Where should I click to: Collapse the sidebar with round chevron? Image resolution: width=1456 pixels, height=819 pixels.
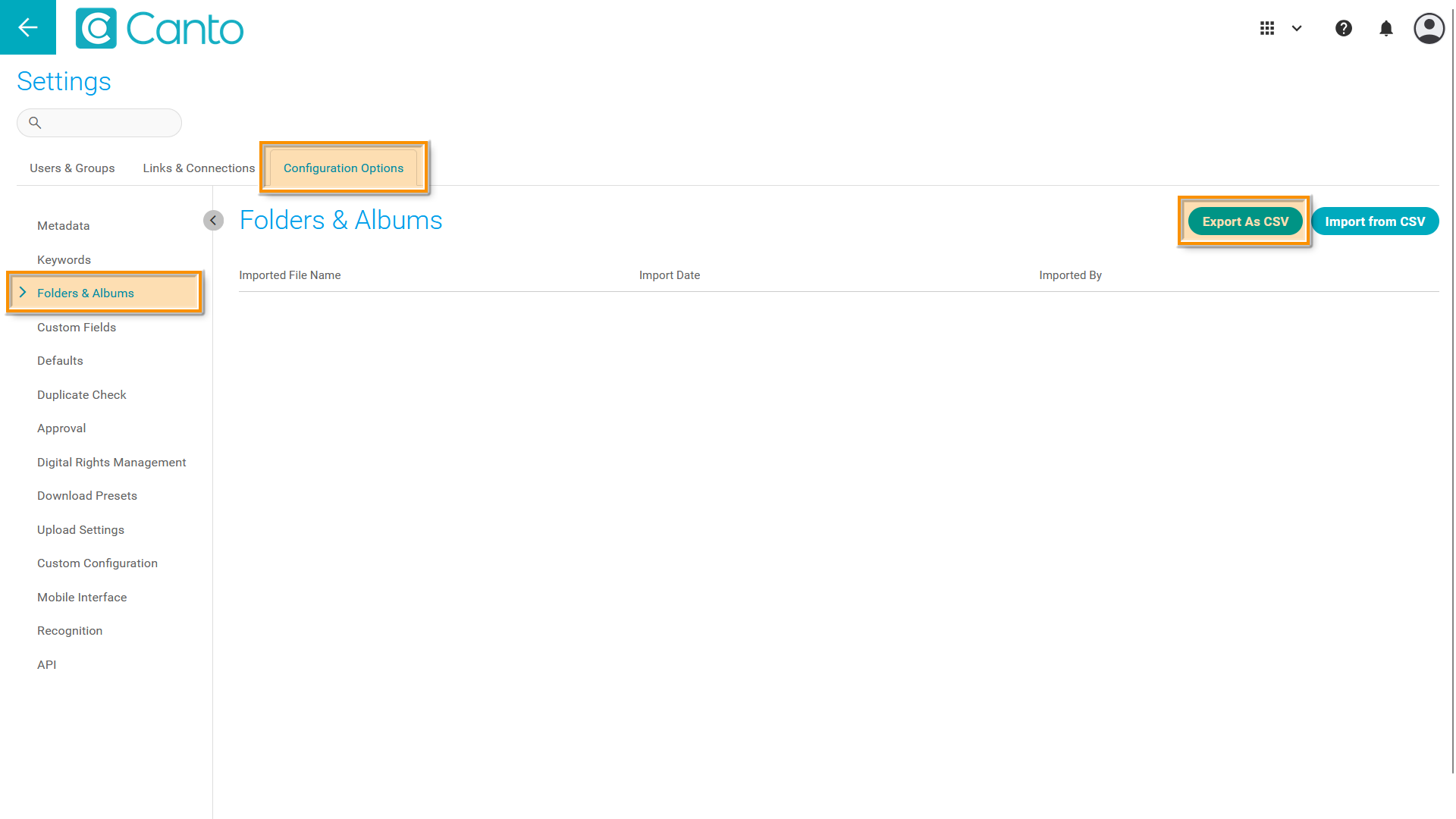coord(213,220)
